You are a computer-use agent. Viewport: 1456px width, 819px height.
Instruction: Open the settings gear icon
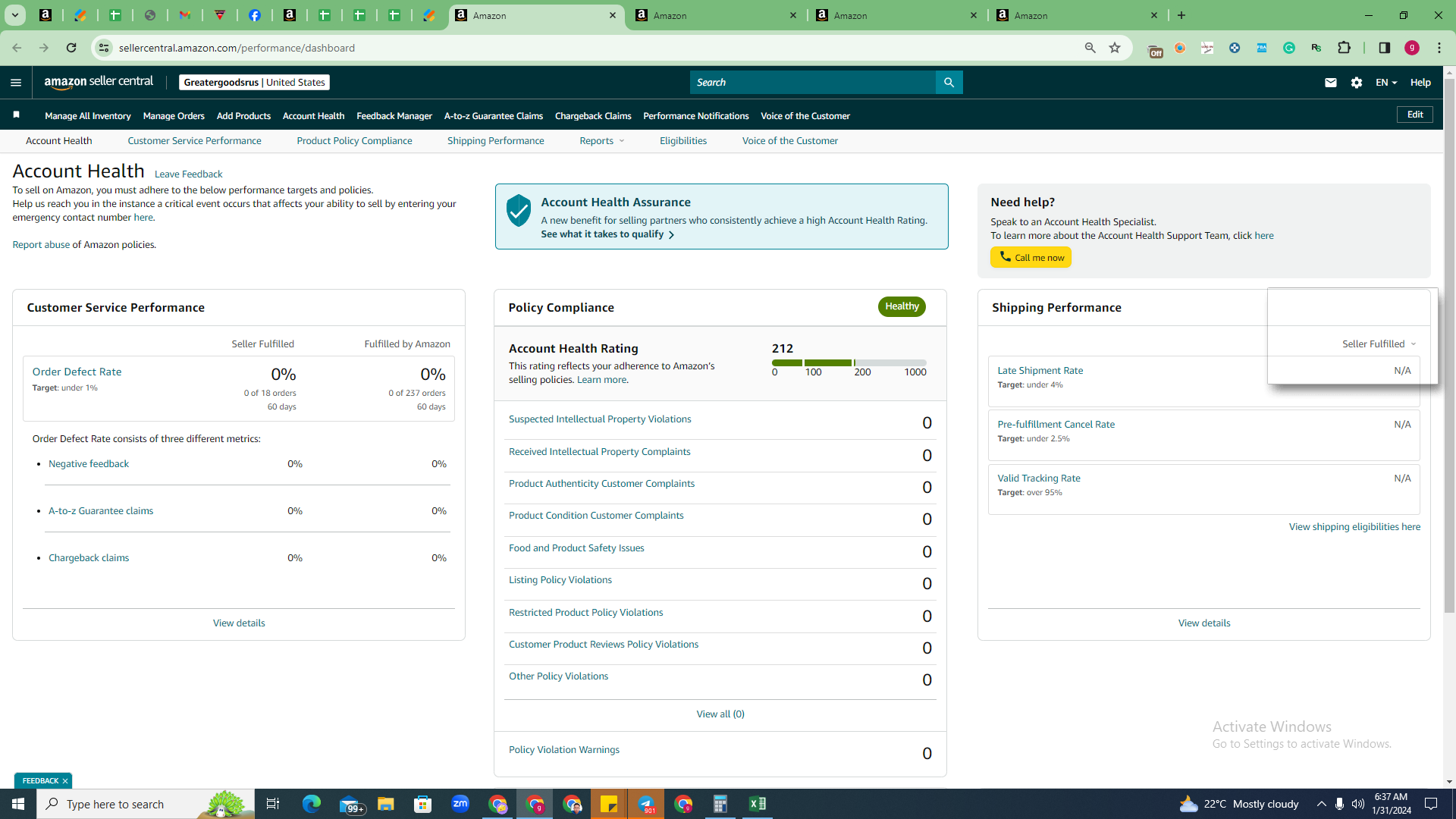click(1357, 83)
